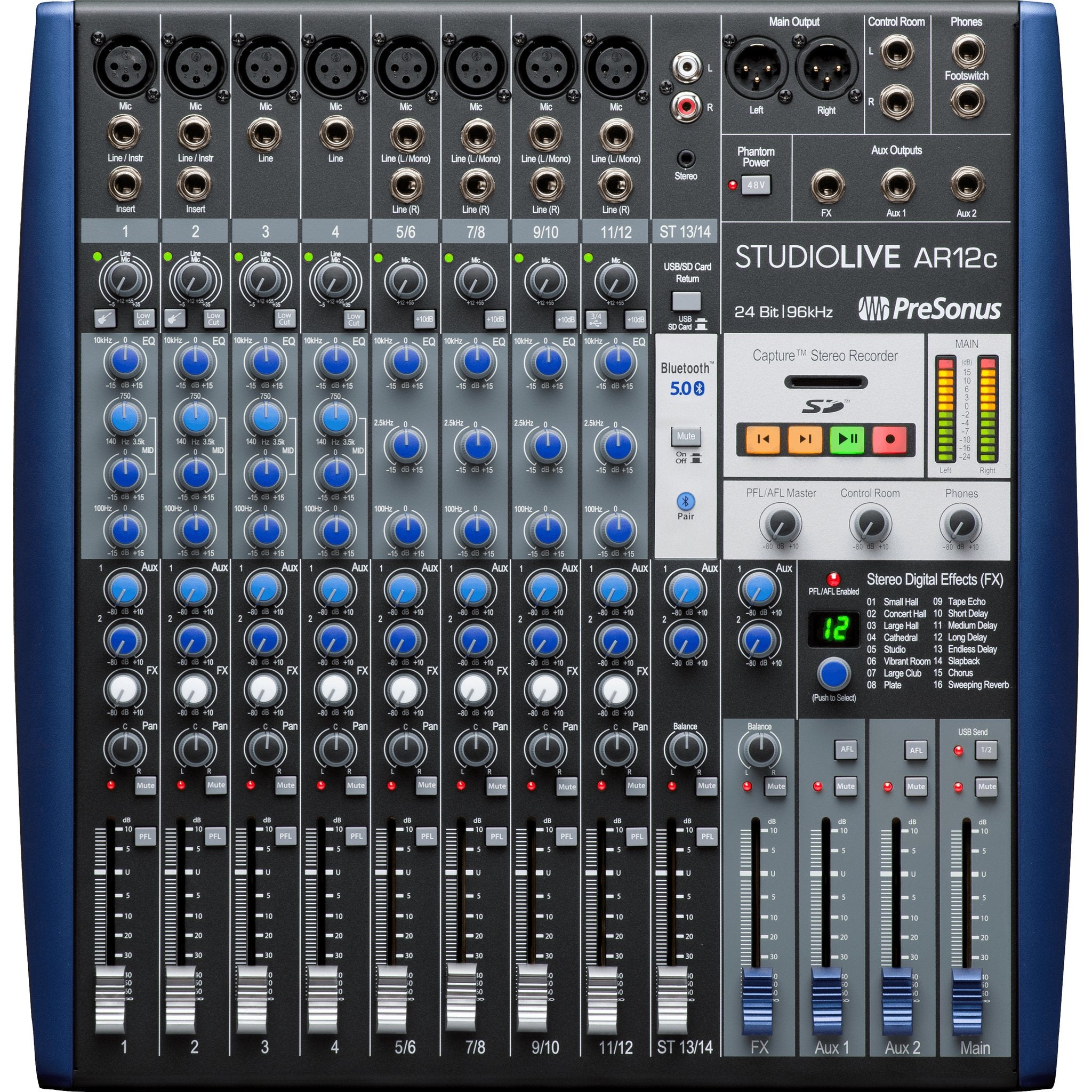Mute the ST 13/14 stereo channel
Screen dimensions: 1092x1092
click(706, 786)
